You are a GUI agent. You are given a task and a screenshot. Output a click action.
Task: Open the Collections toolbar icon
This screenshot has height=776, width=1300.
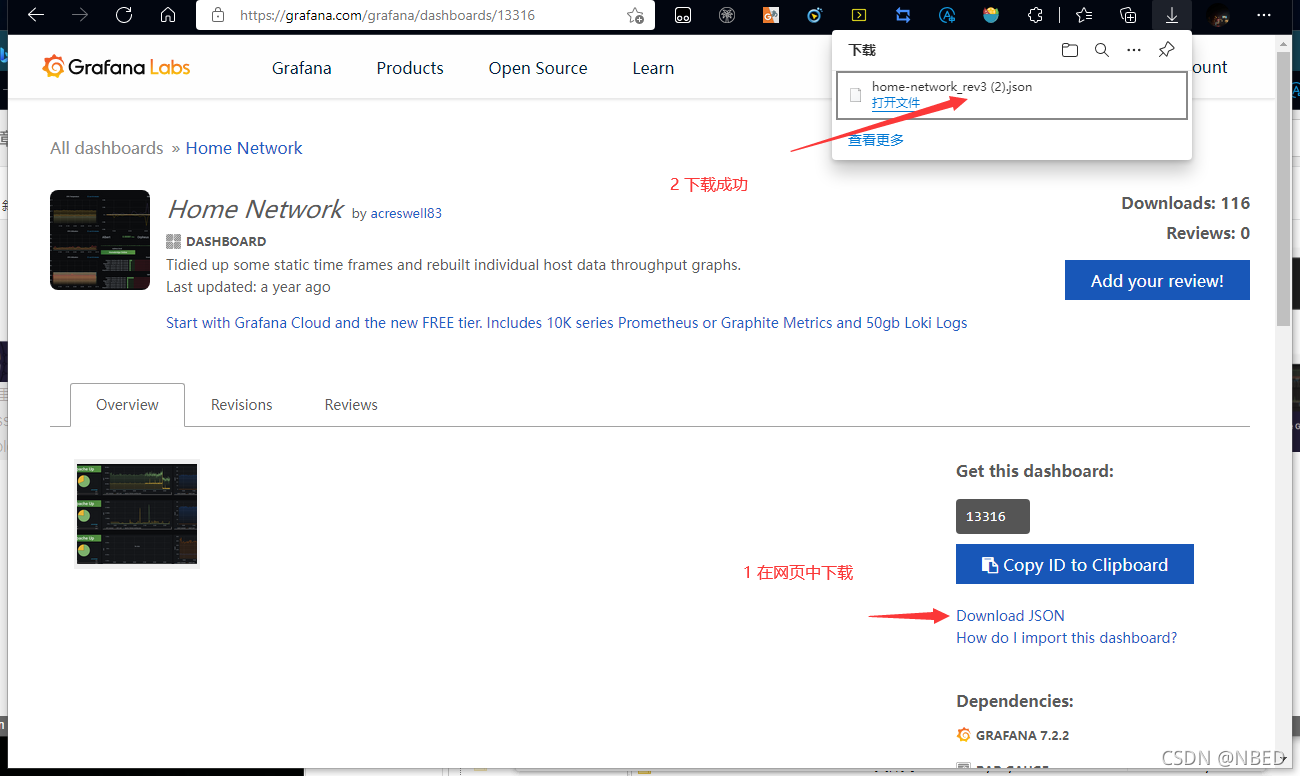[x=1128, y=15]
